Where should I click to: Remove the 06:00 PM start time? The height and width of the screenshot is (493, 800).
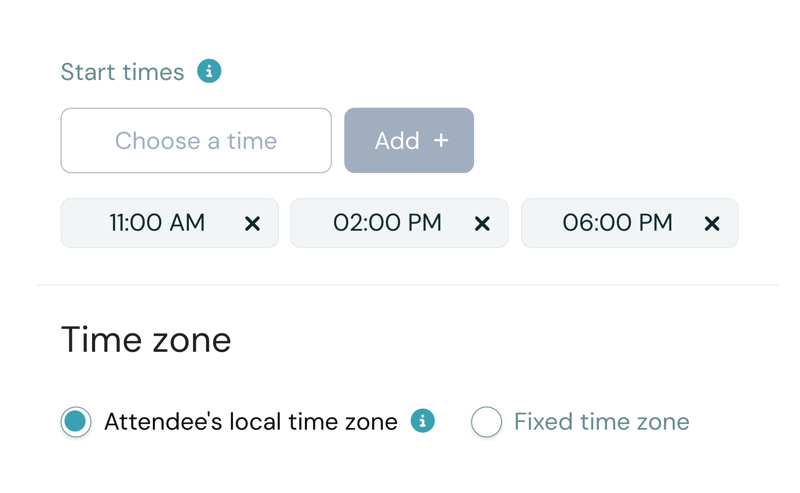pyautogui.click(x=712, y=223)
